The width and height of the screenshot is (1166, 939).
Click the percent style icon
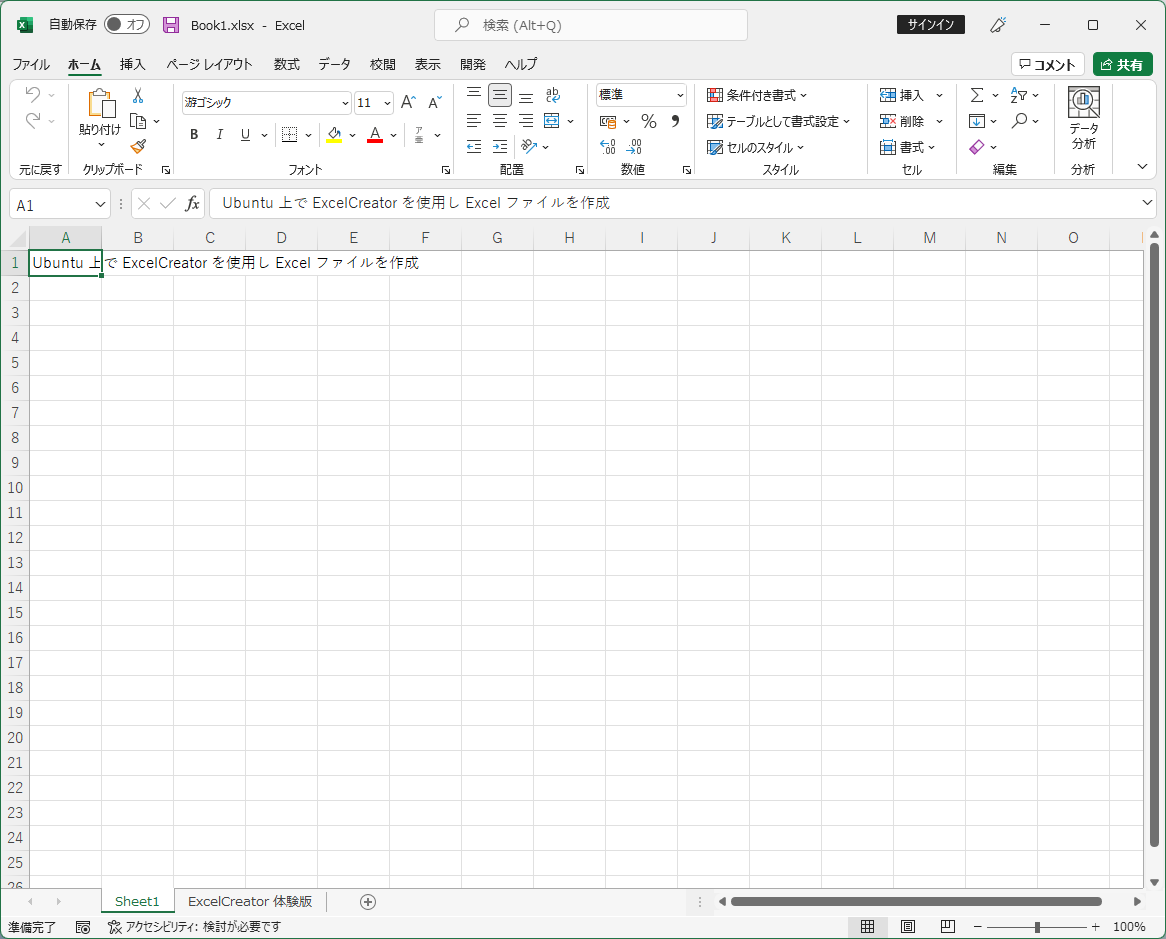649,121
